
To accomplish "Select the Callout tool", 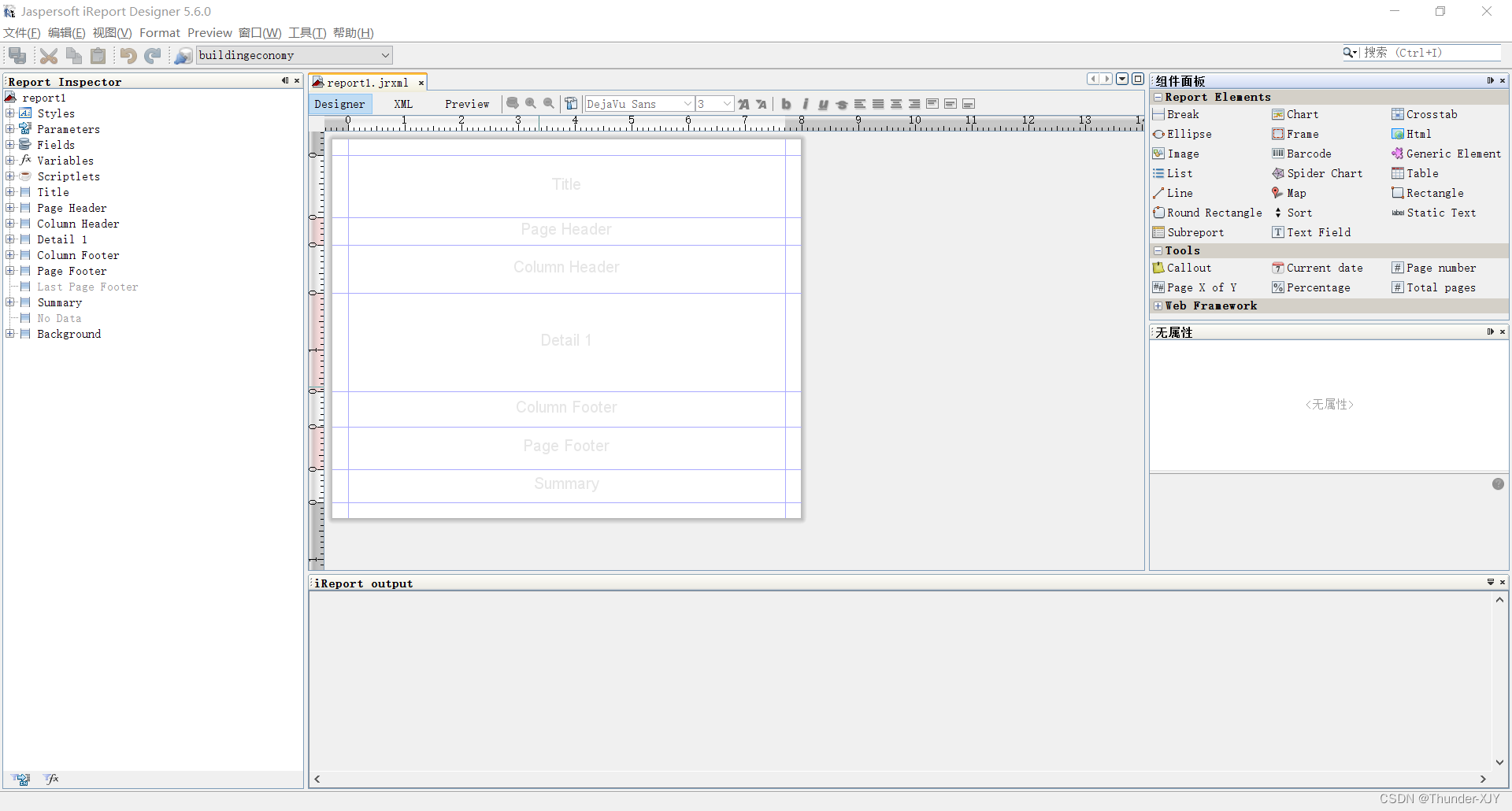I will click(1181, 268).
